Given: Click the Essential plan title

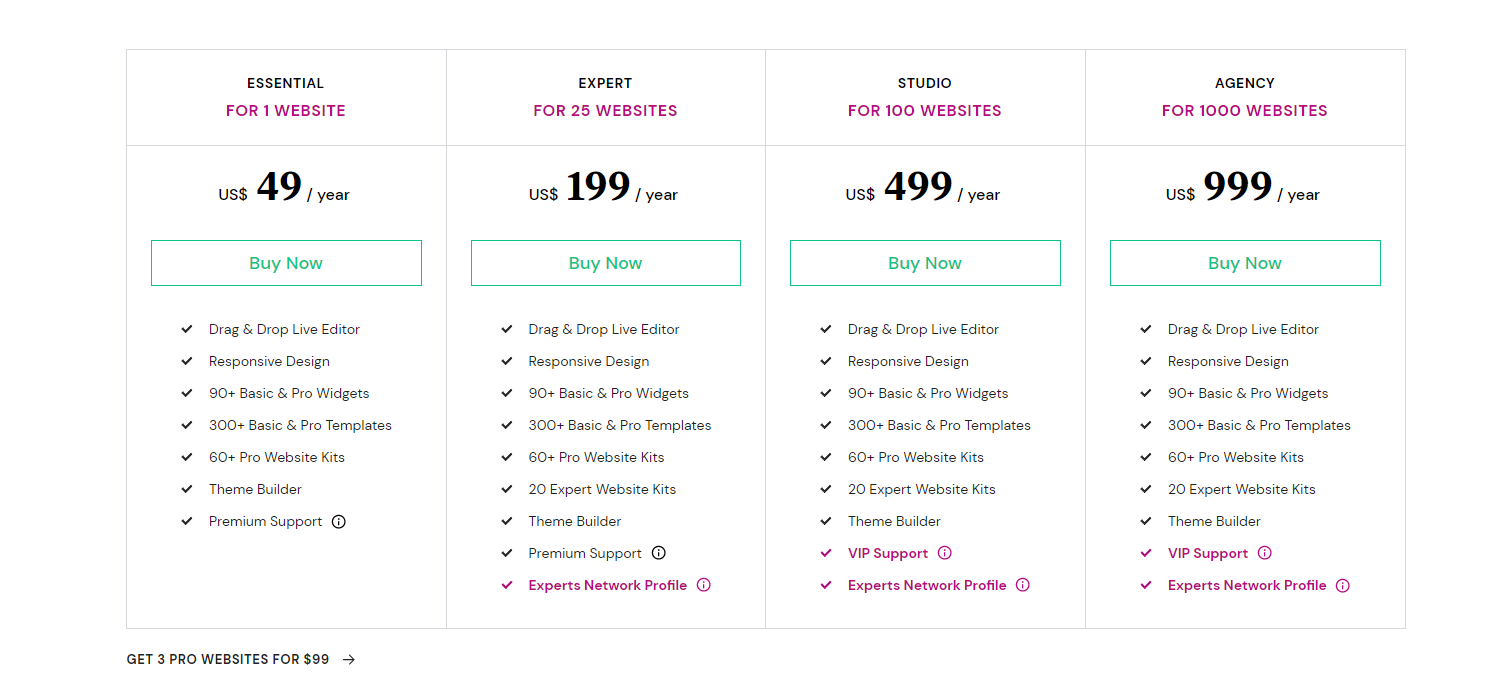Looking at the screenshot, I should tap(286, 83).
